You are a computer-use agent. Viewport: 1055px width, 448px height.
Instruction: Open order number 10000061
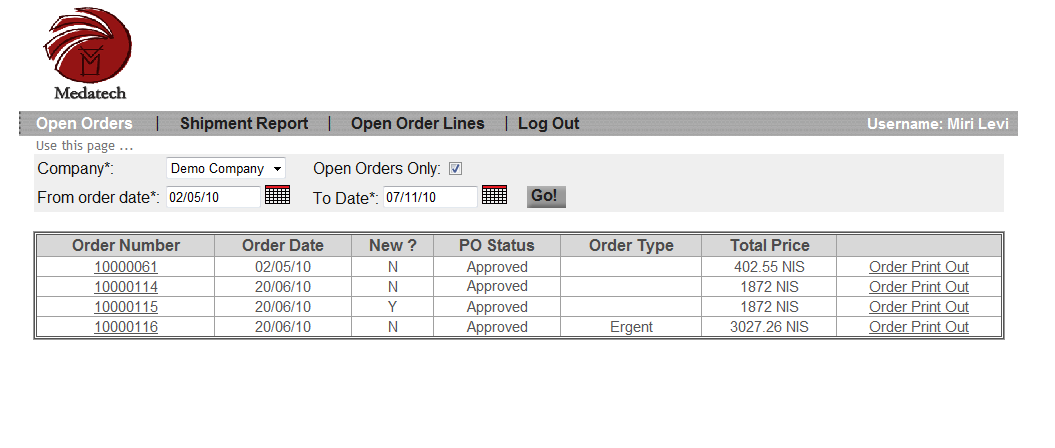pos(126,267)
